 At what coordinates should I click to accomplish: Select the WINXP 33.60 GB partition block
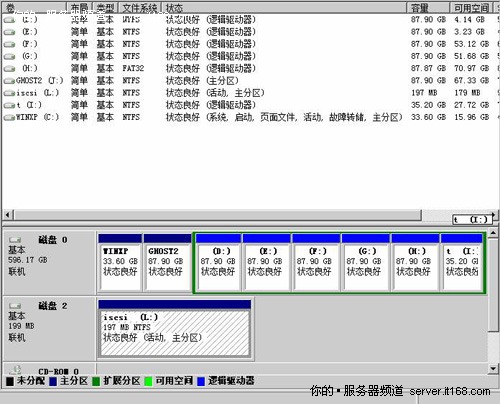120,262
